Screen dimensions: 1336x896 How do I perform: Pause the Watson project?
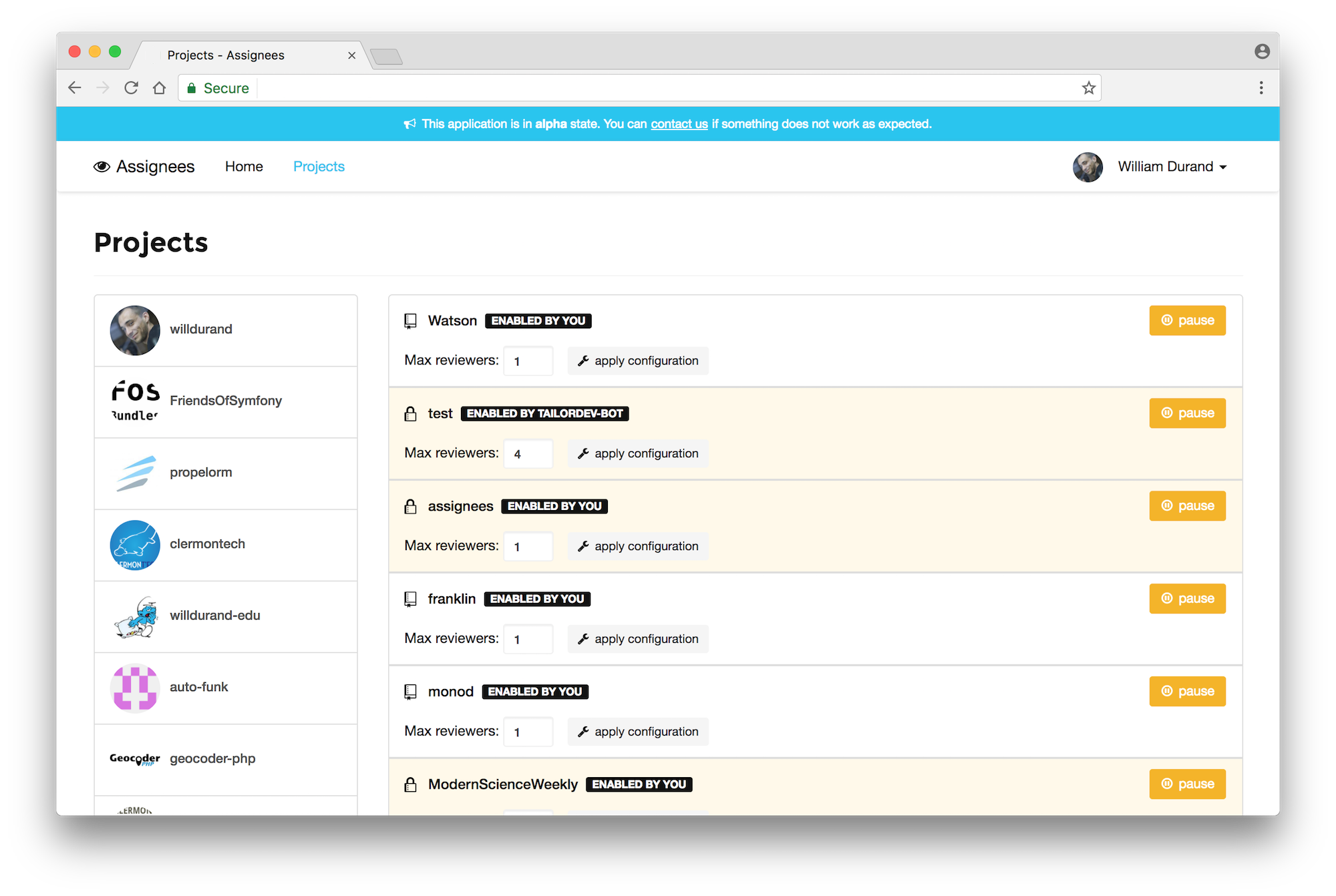[x=1187, y=320]
